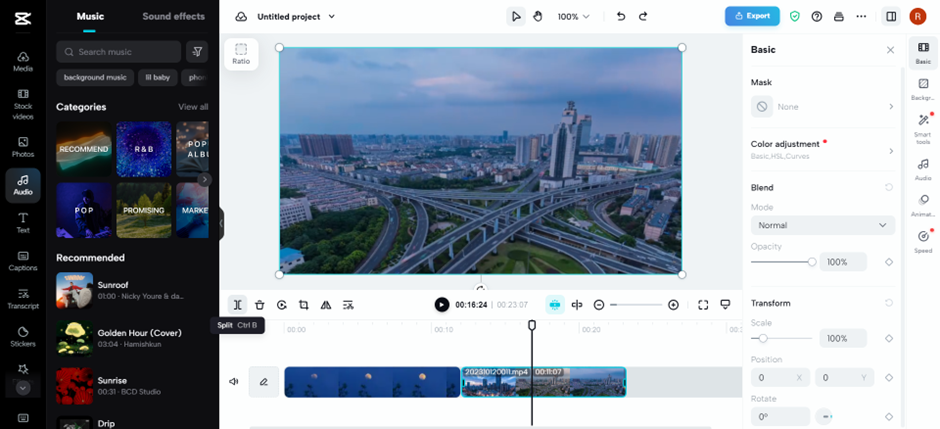Add keyframe for Rotate
940x429 pixels.
pos(889,416)
